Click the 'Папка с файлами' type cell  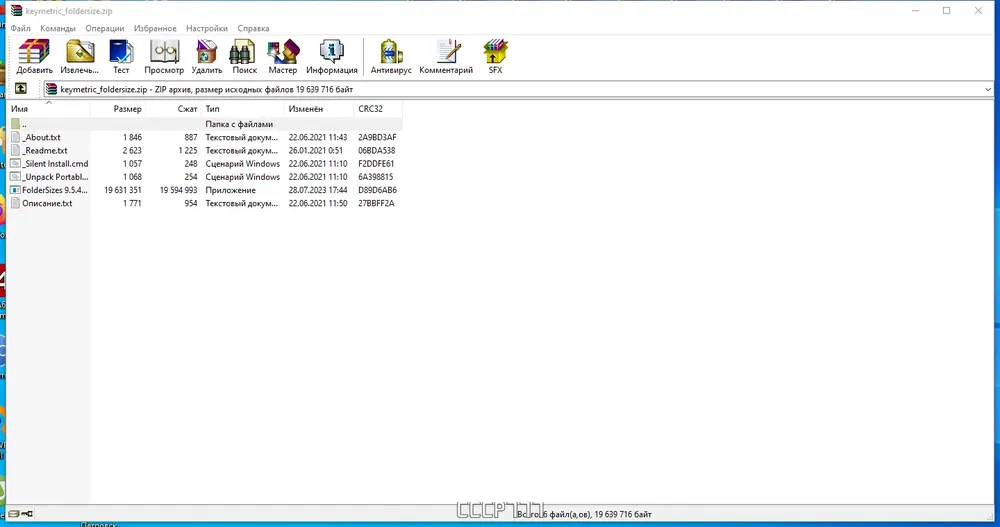(239, 124)
